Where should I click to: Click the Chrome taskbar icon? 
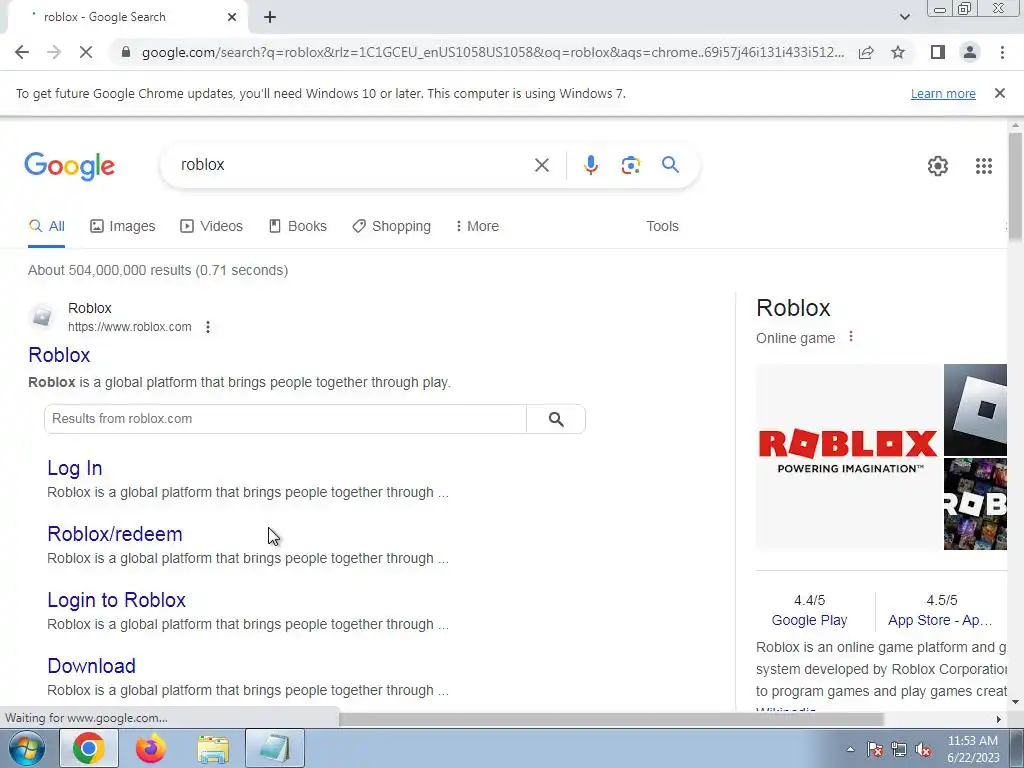pos(89,748)
